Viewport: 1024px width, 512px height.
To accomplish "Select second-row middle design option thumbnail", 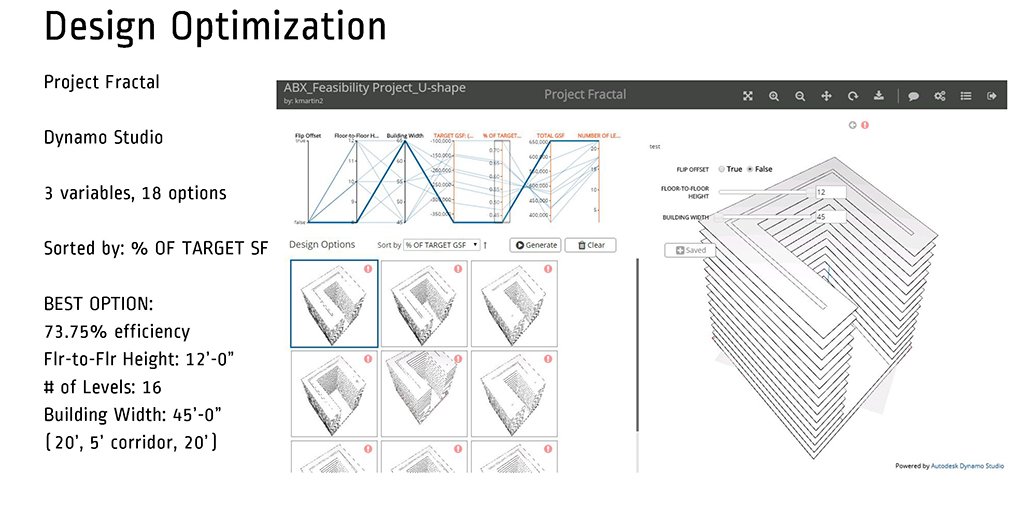I will pos(424,394).
